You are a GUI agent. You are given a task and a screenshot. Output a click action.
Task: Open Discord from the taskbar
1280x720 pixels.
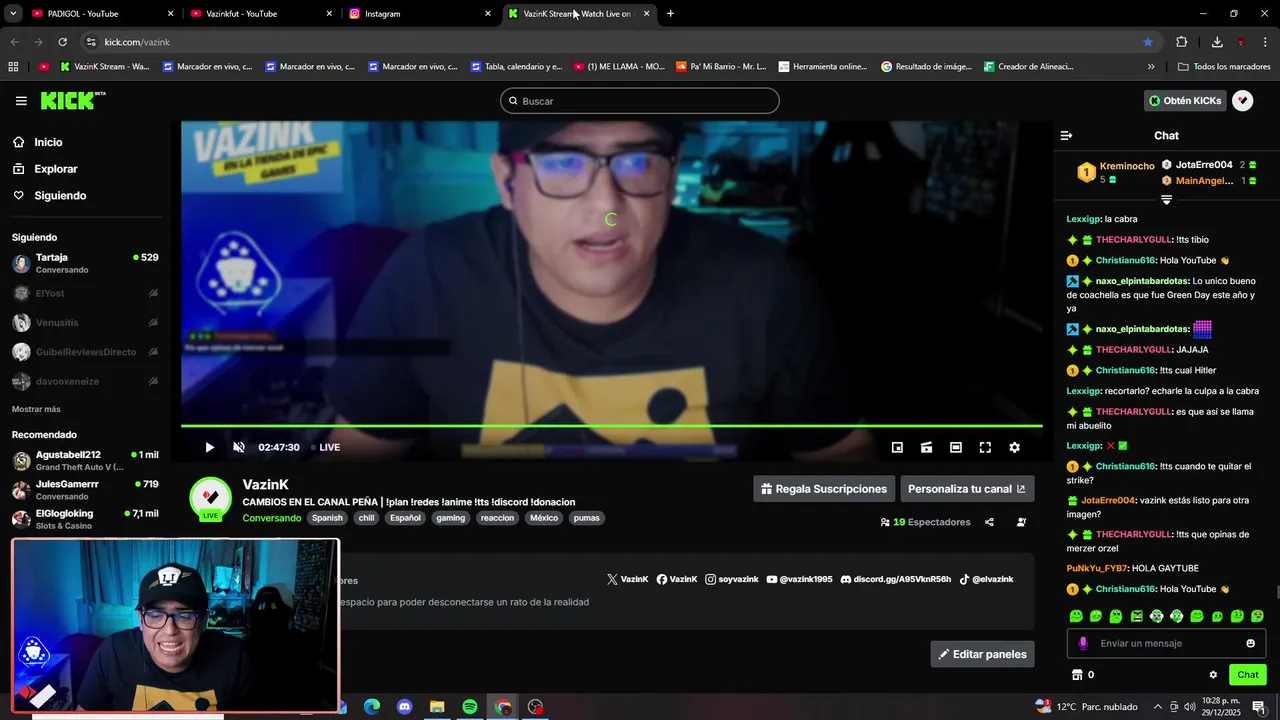click(404, 707)
